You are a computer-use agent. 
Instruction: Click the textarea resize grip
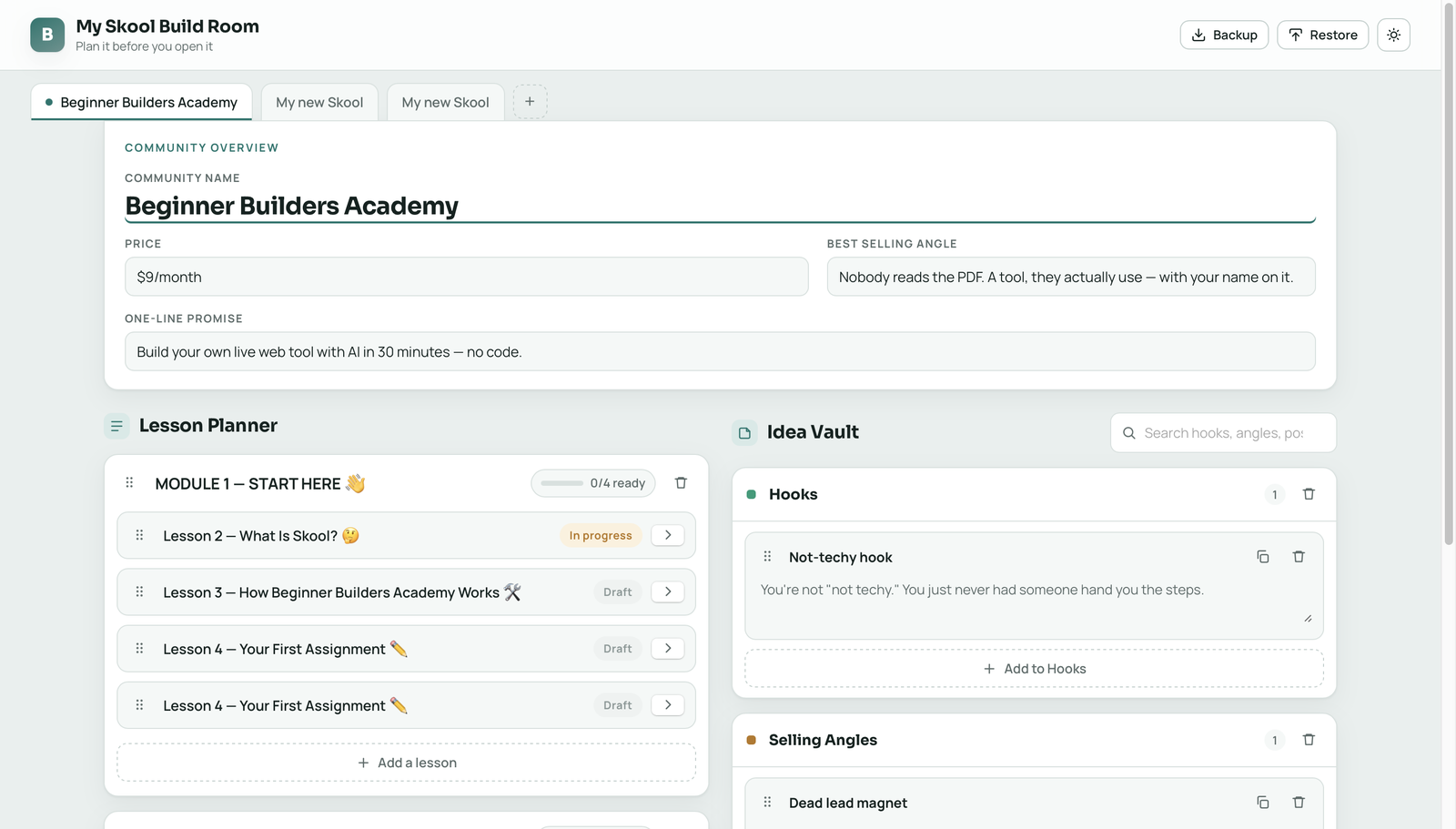pos(1308,619)
